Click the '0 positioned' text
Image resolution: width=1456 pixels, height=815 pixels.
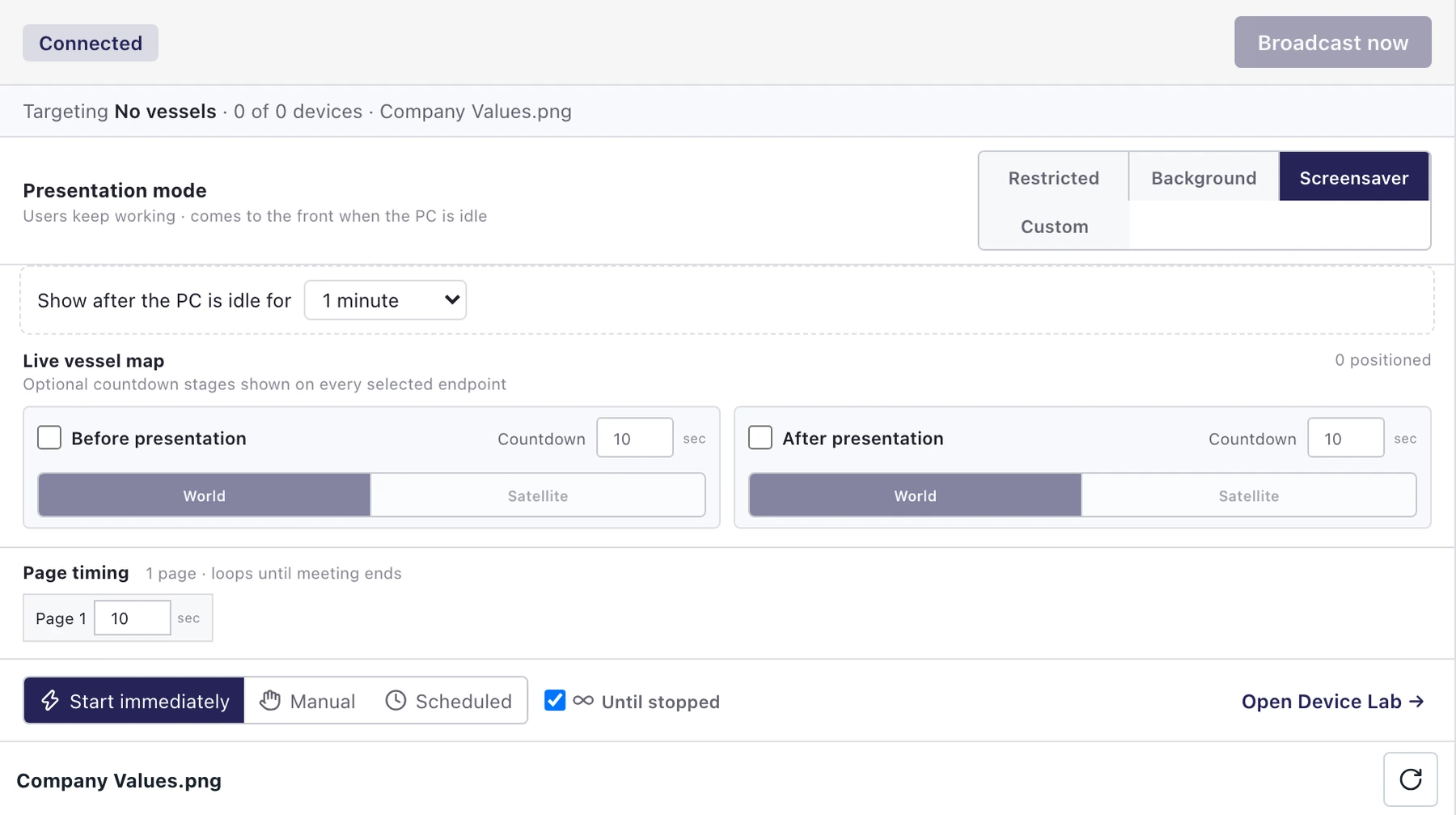[x=1383, y=360]
